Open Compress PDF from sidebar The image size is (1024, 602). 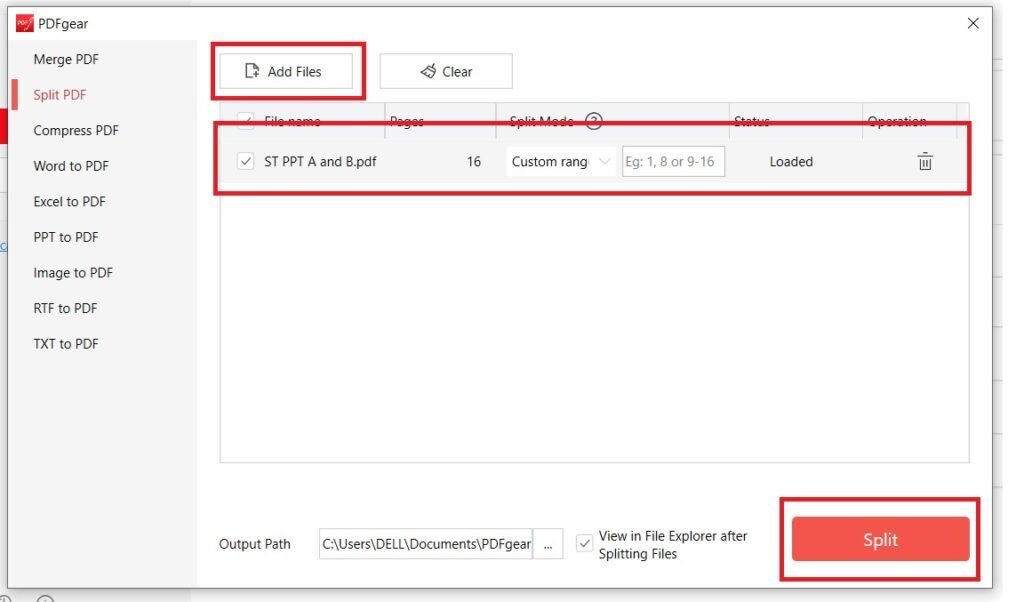[76, 130]
